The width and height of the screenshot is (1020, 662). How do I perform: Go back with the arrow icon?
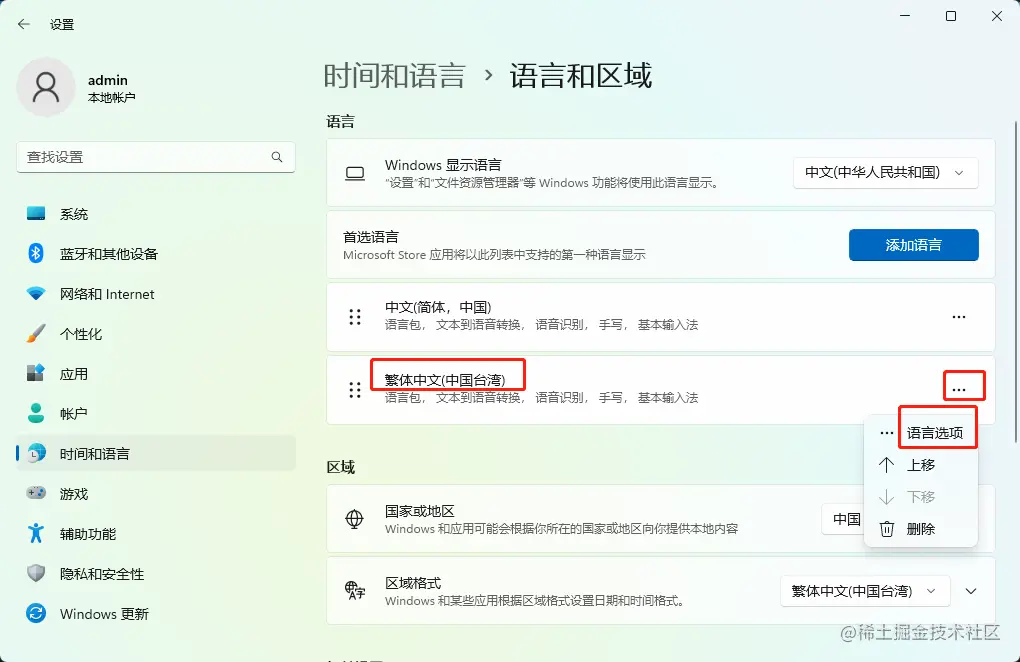click(24, 25)
